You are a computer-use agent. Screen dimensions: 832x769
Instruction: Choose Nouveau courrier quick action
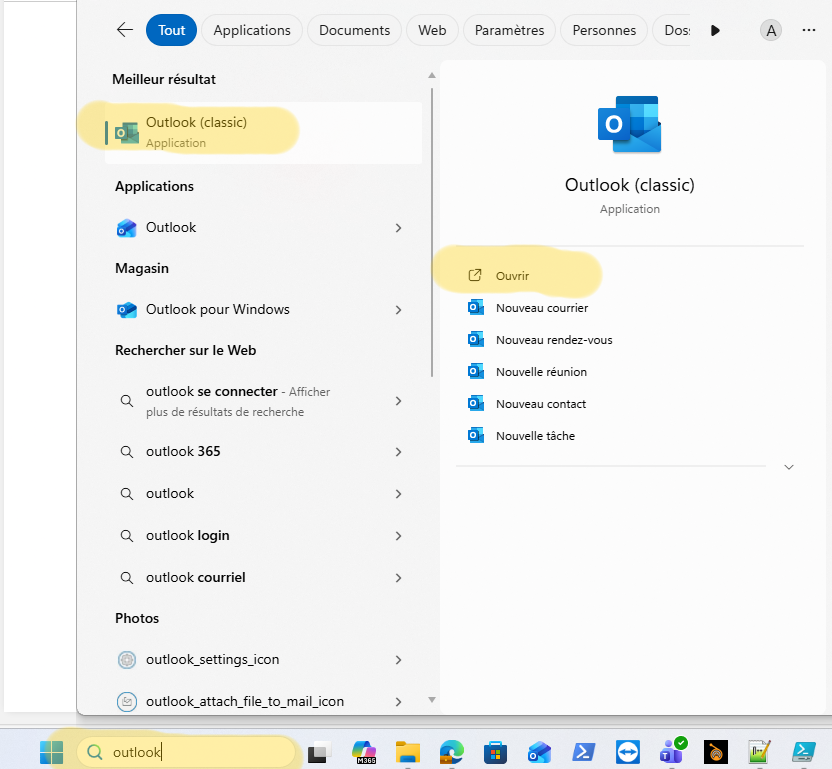[x=542, y=308]
